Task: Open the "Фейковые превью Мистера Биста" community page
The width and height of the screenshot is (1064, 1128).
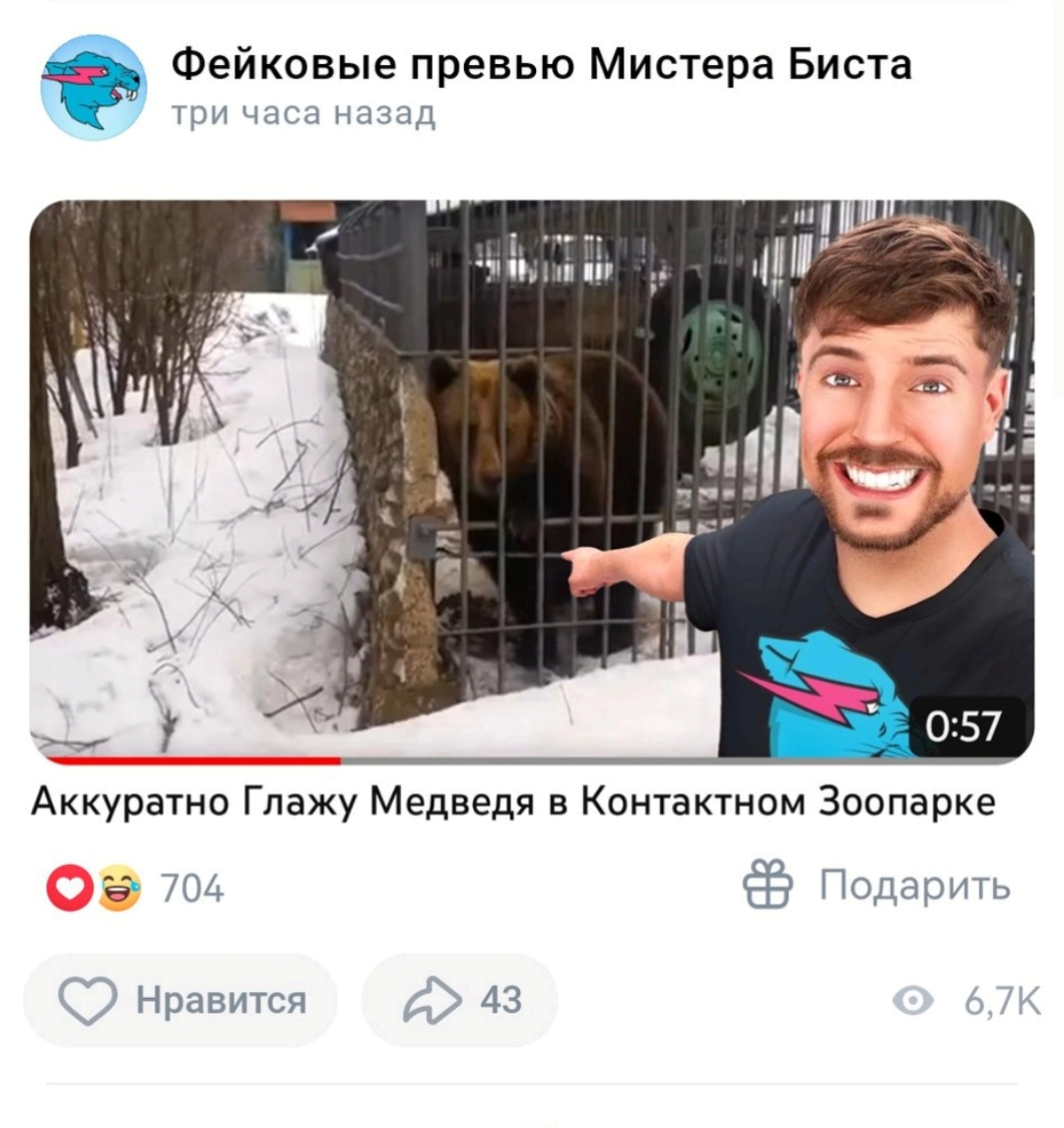Action: (x=542, y=64)
